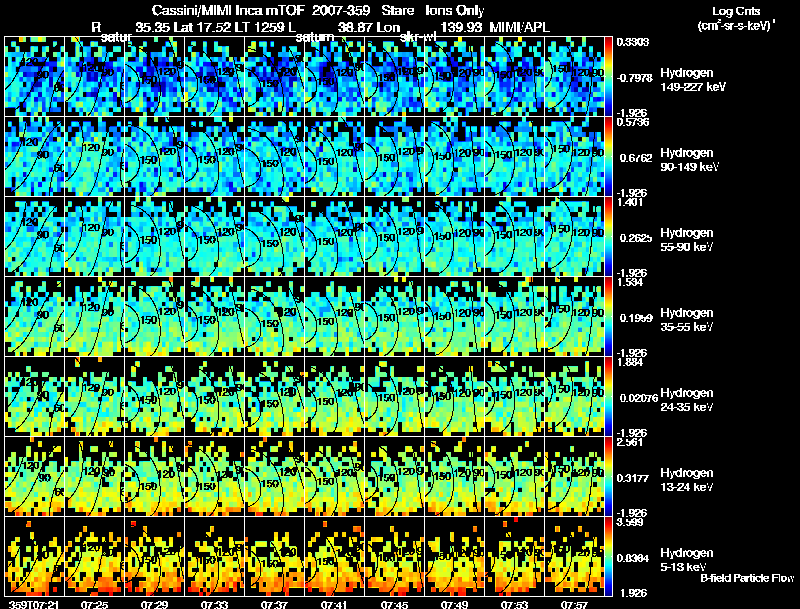This screenshot has height=609, width=800.
Task: Select the 13-24 keV panel at 07:57
Action: [574, 477]
